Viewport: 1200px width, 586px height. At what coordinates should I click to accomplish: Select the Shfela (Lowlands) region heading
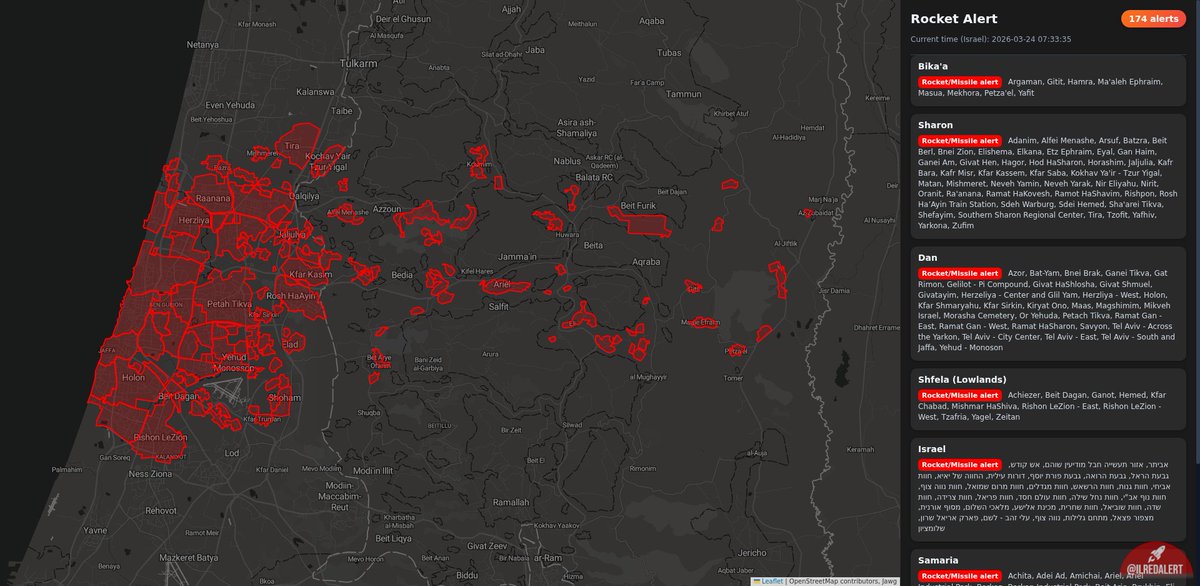click(962, 379)
